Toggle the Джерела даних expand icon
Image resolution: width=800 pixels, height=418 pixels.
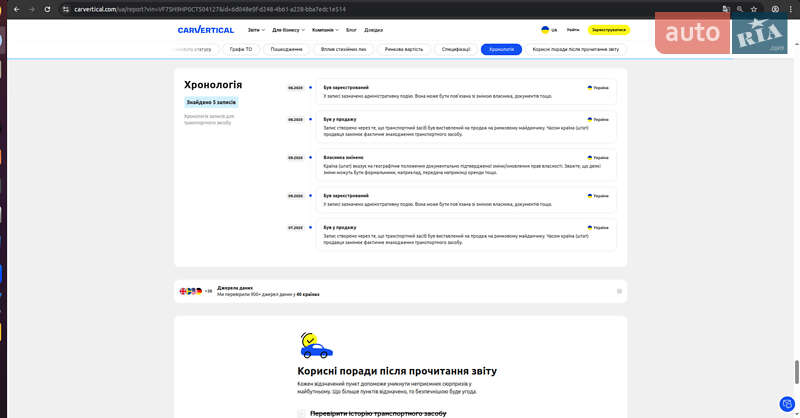click(x=619, y=291)
